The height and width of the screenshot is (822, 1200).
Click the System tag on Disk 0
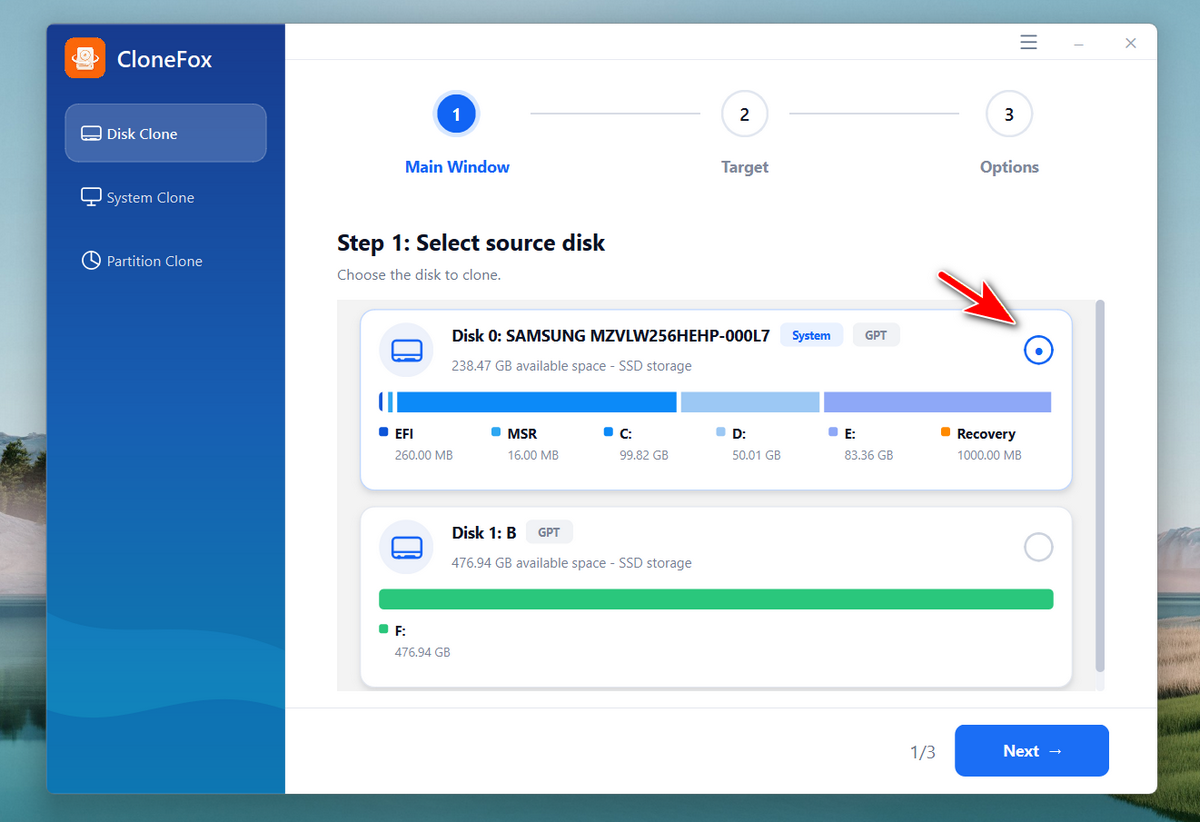click(x=811, y=335)
